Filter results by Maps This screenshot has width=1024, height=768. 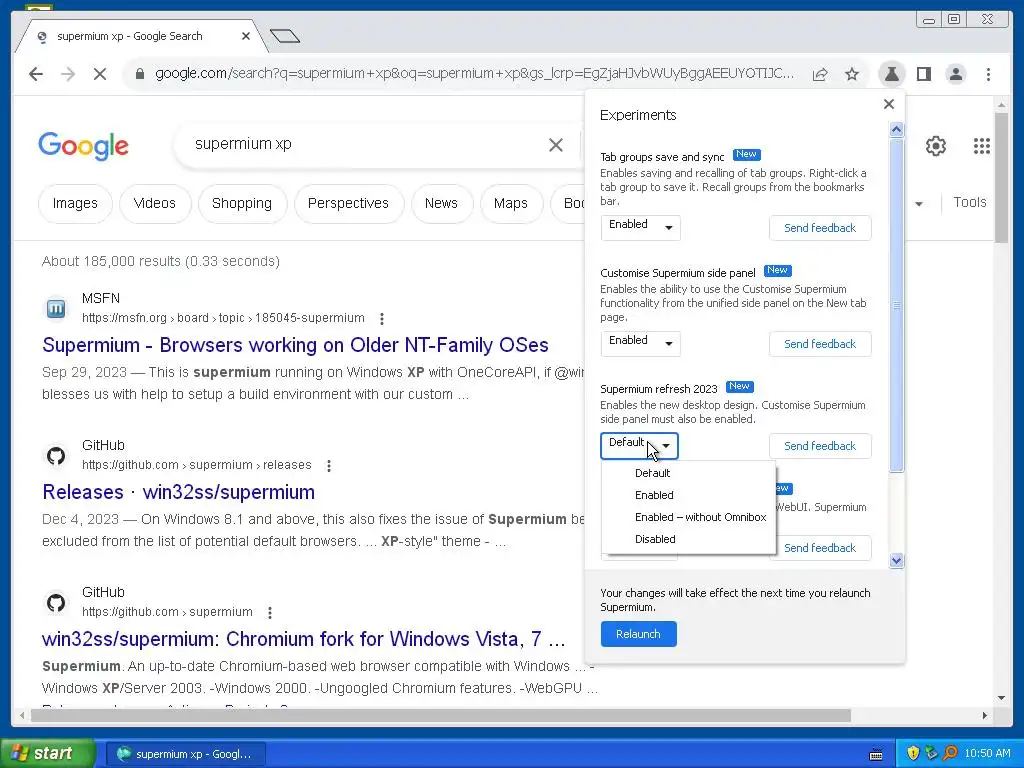[x=511, y=204]
